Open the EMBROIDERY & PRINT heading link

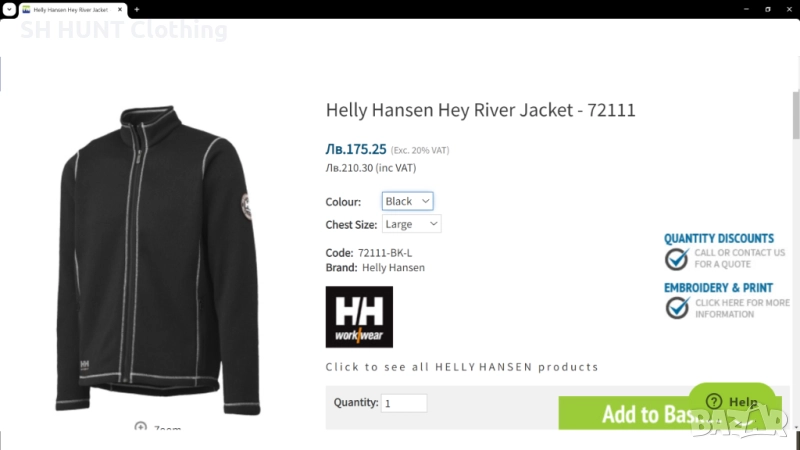coord(718,288)
